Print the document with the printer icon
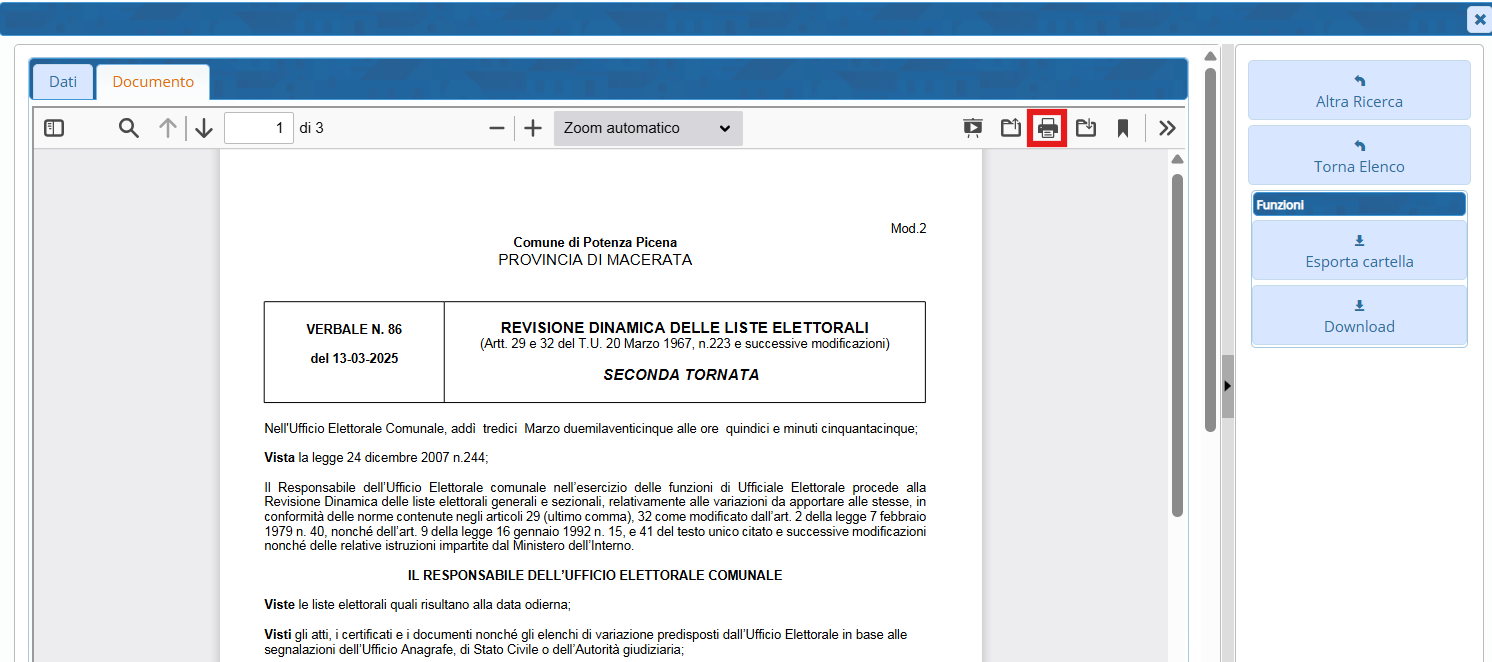Viewport: 1492px width, 662px height. pyautogui.click(x=1047, y=128)
